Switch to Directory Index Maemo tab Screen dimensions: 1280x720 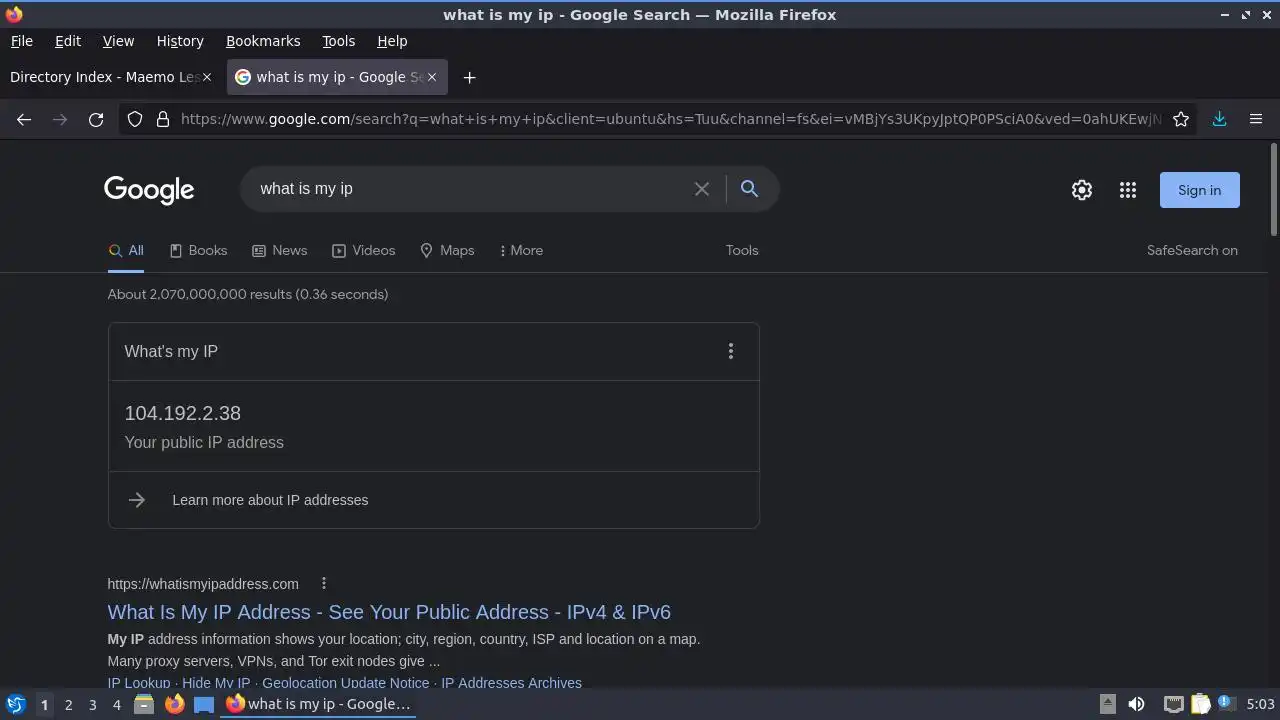point(111,77)
